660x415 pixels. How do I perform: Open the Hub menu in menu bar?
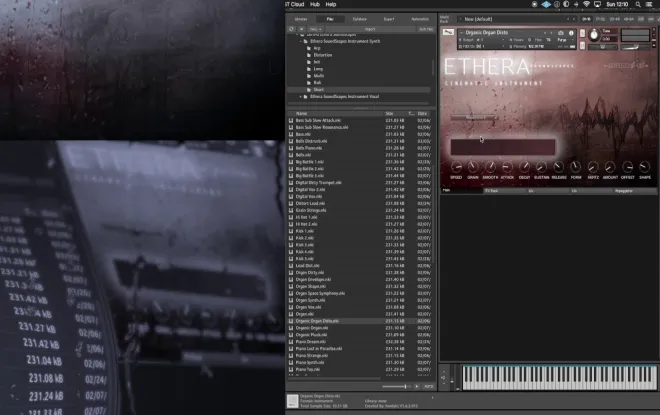click(x=315, y=4)
